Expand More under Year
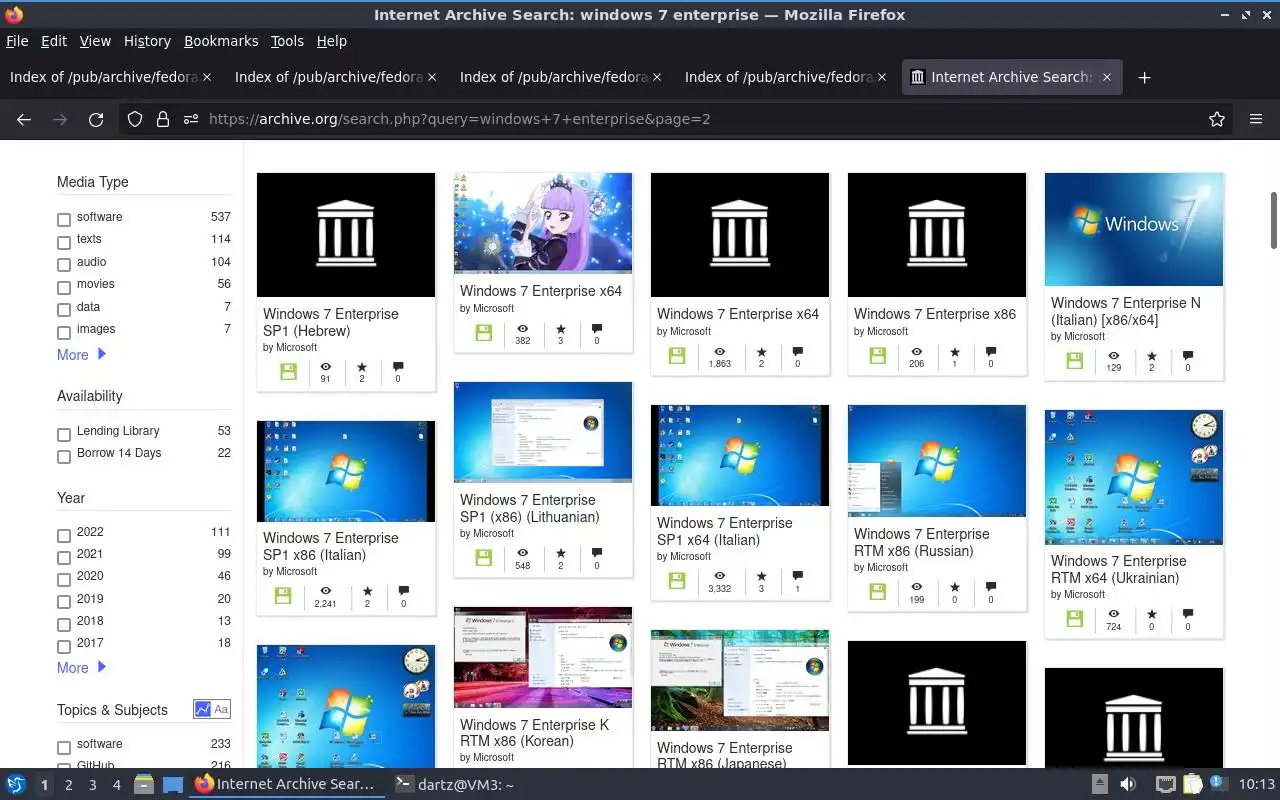1280x800 pixels. point(81,668)
